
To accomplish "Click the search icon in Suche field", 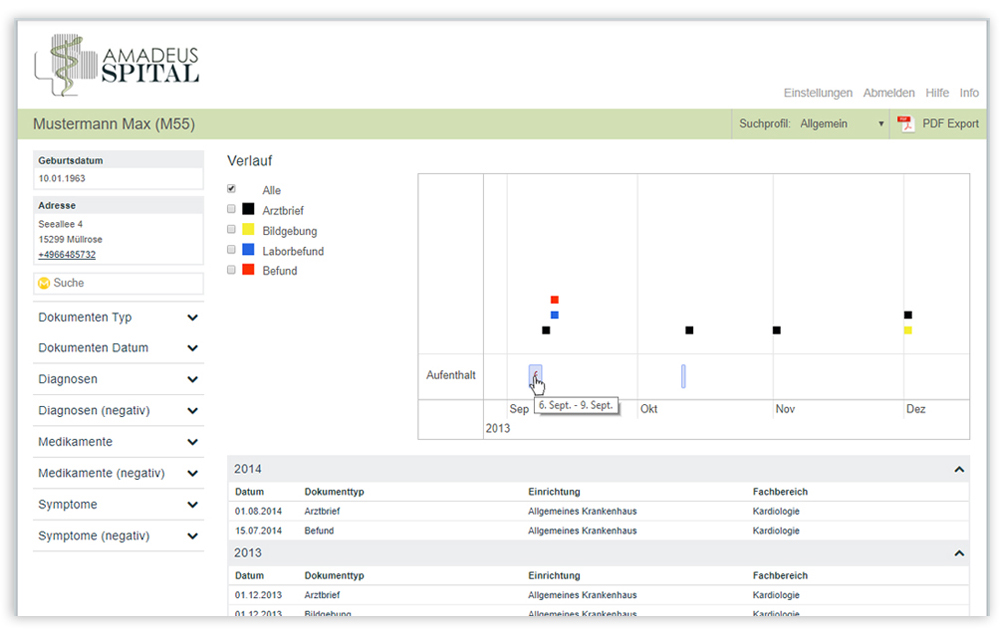I will [44, 284].
